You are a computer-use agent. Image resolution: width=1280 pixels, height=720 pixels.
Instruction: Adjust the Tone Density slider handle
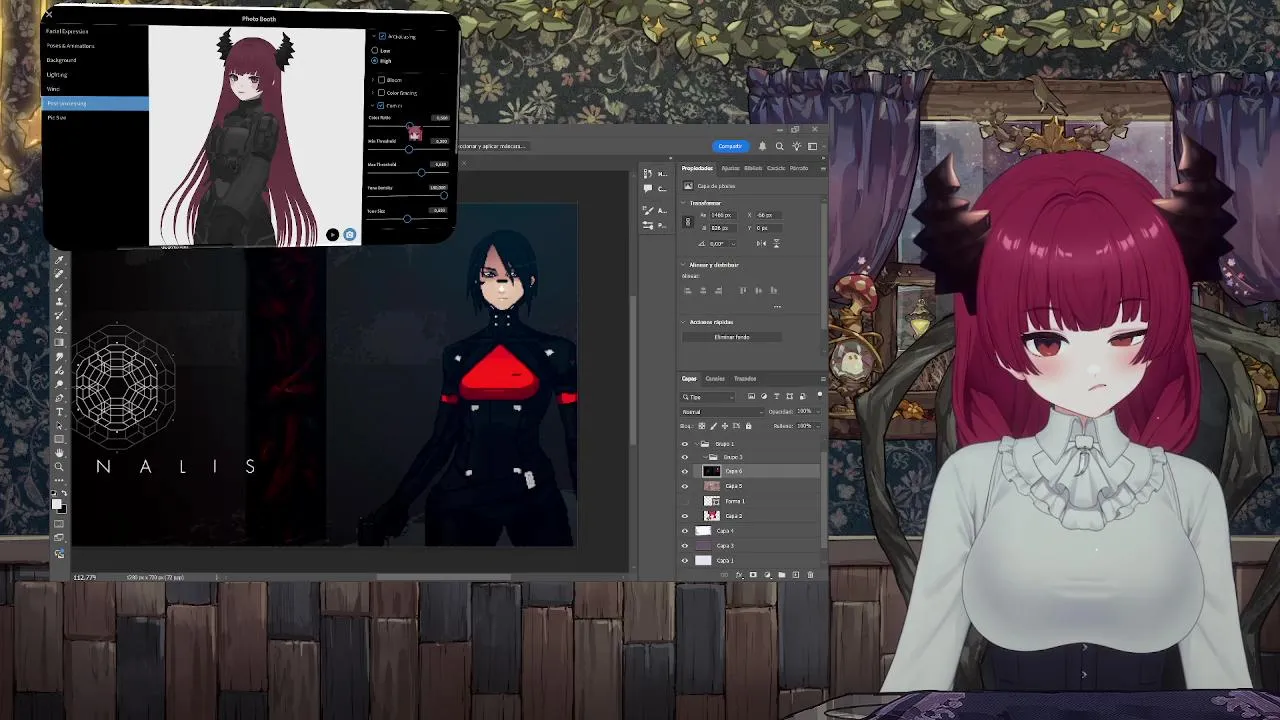tap(444, 195)
